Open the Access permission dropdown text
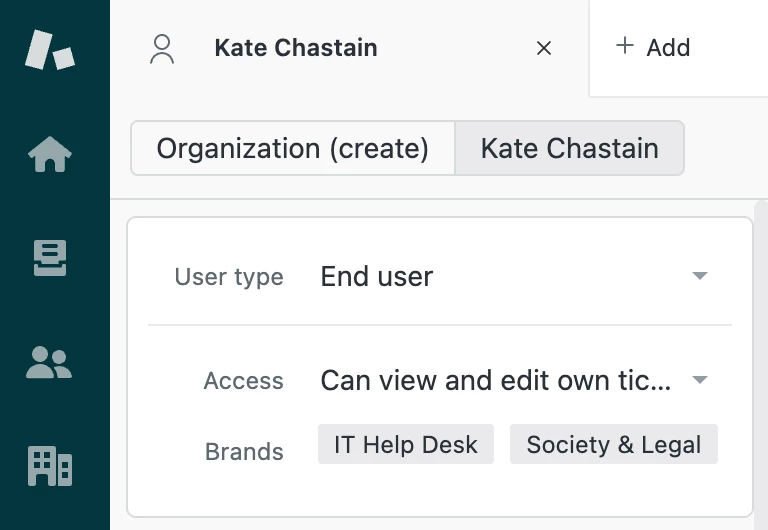Screen dimensions: 768x530 tap(495, 381)
